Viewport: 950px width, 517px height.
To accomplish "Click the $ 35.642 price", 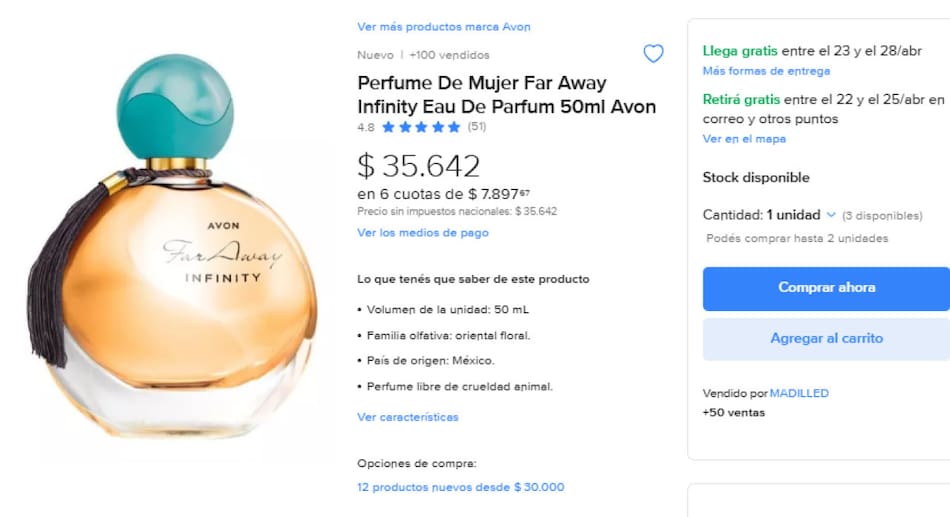I will click(x=419, y=166).
